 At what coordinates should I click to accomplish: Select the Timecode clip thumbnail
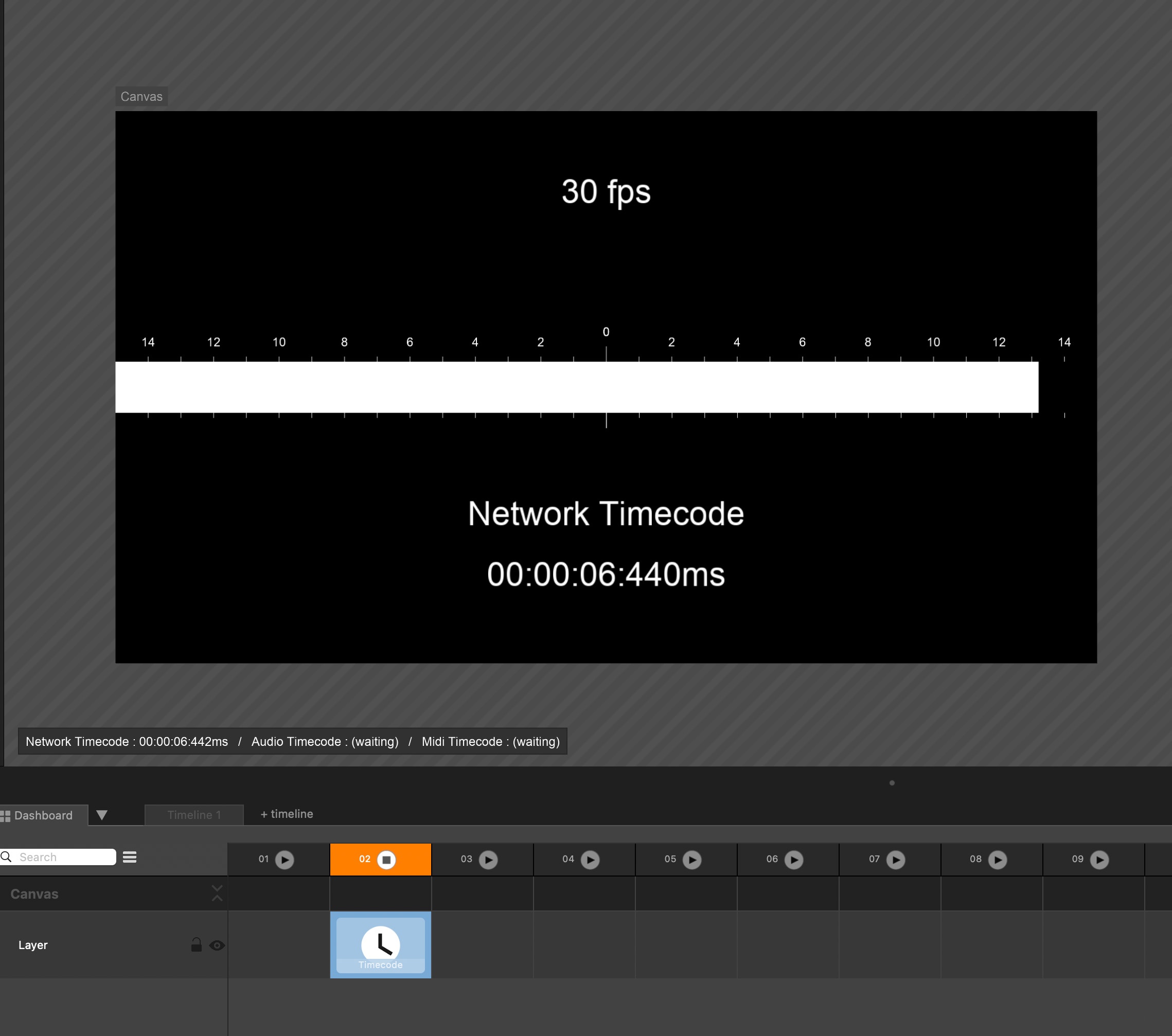pos(380,944)
